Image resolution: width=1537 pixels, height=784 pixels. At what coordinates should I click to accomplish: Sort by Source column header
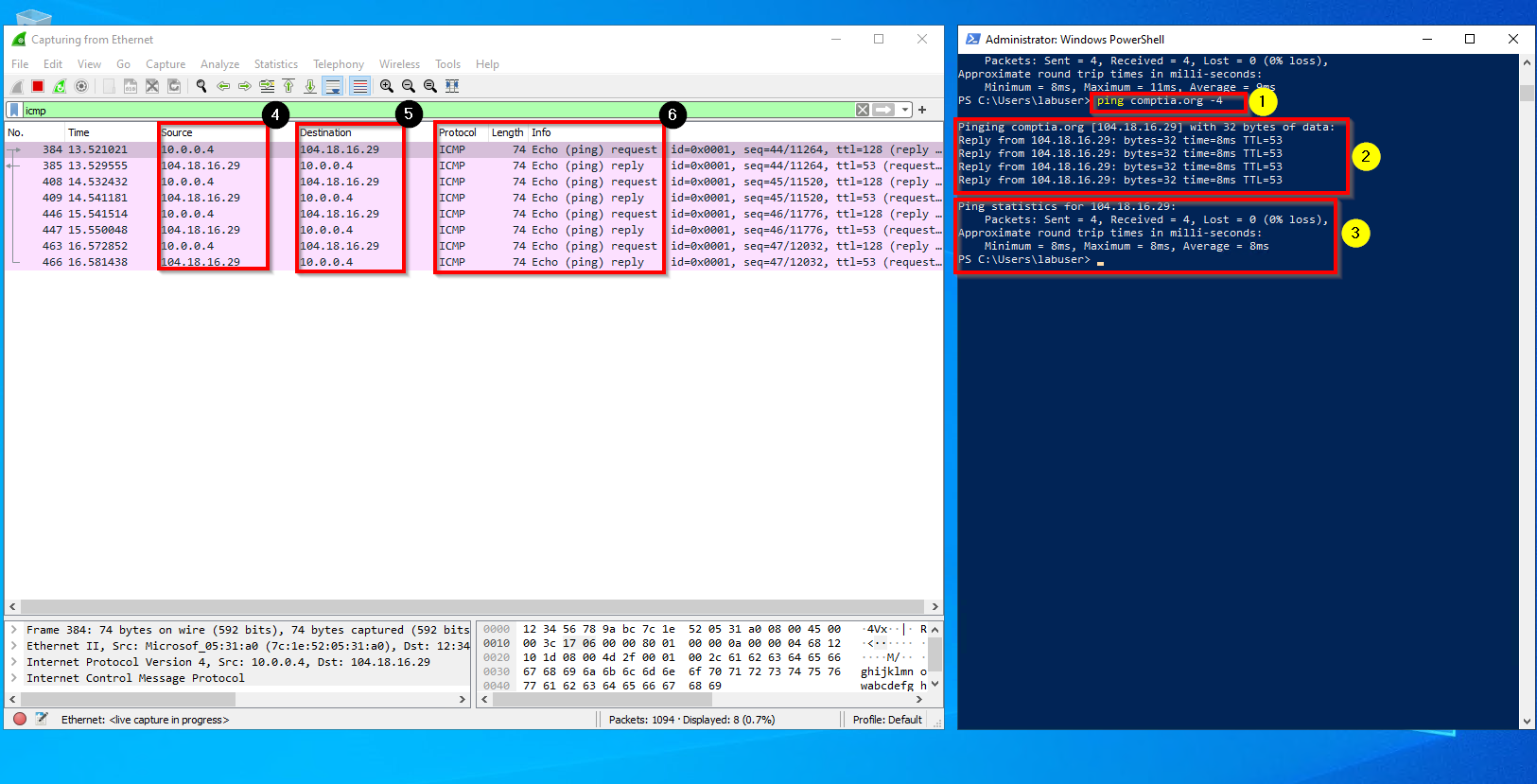(x=227, y=132)
